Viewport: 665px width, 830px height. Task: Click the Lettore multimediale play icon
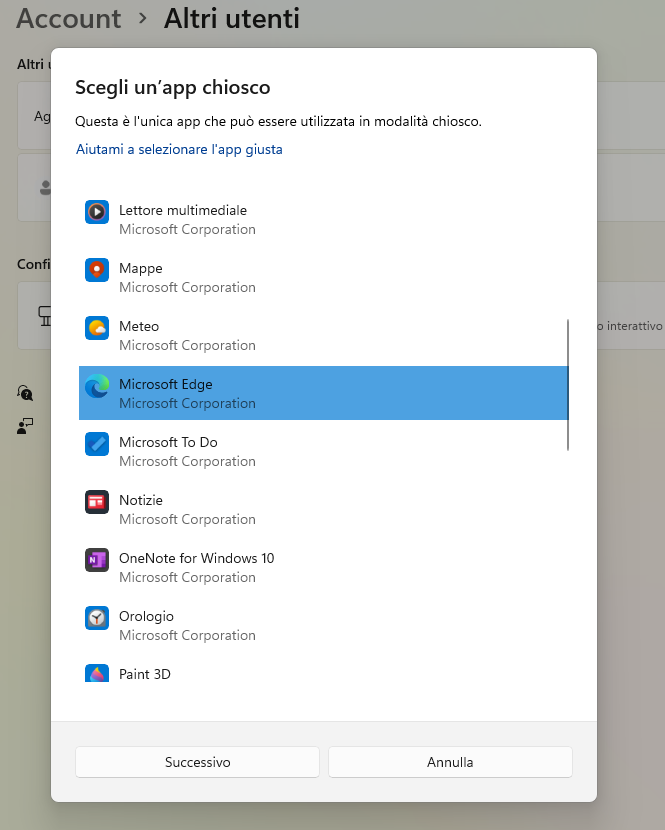[97, 211]
